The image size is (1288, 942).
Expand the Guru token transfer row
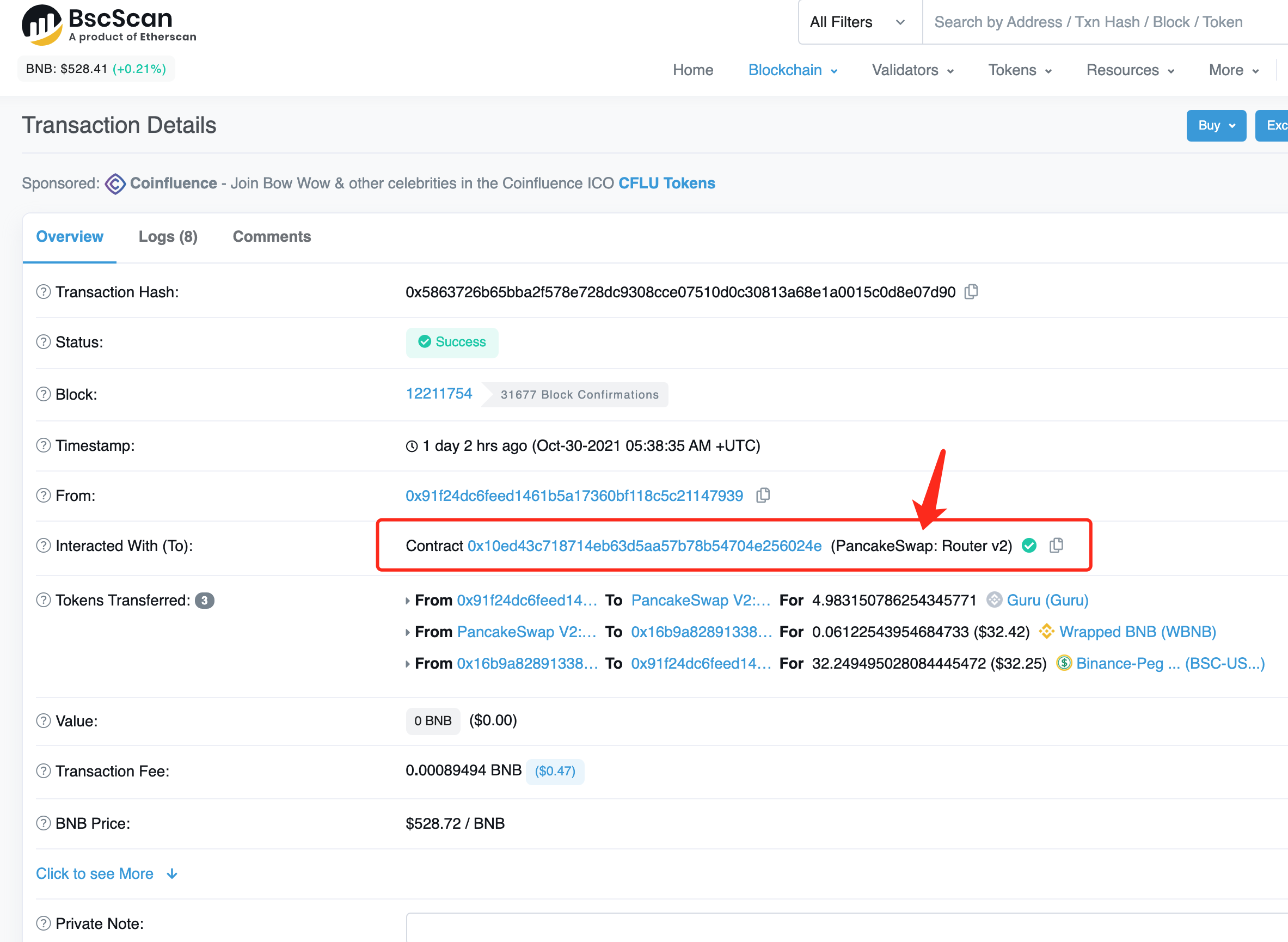[x=408, y=601]
